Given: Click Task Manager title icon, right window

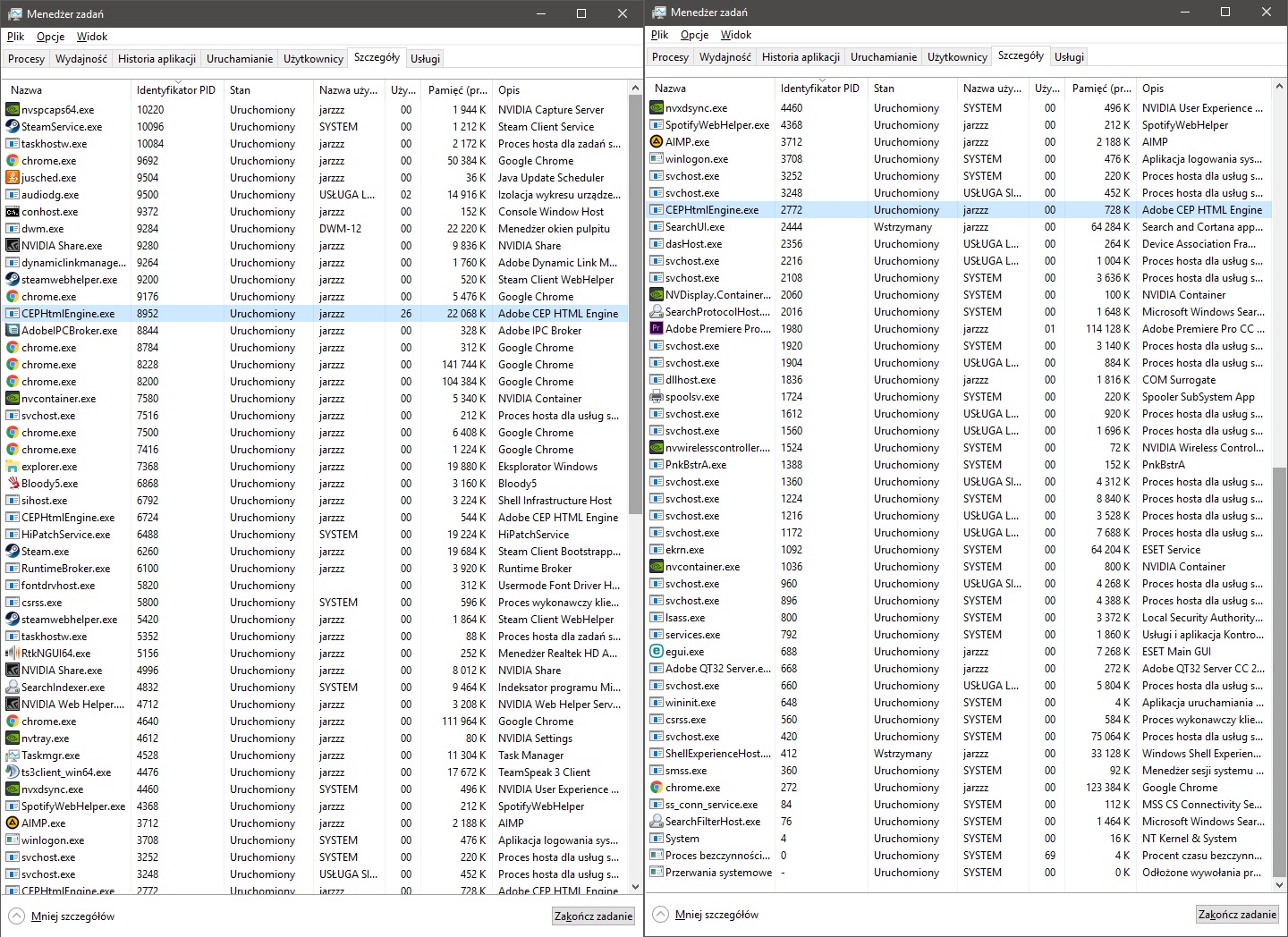Looking at the screenshot, I should pyautogui.click(x=659, y=13).
